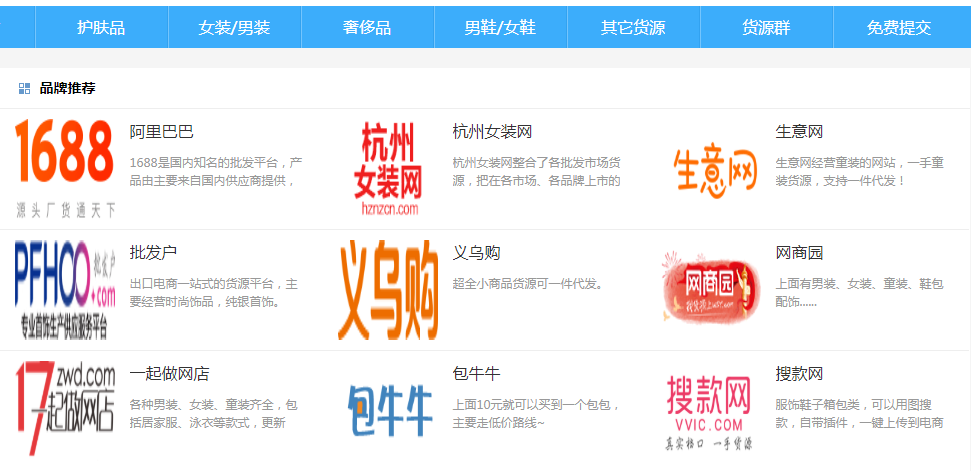Screen dimensions: 971x471
Task: Open the 批发户 title link
Action: [154, 253]
